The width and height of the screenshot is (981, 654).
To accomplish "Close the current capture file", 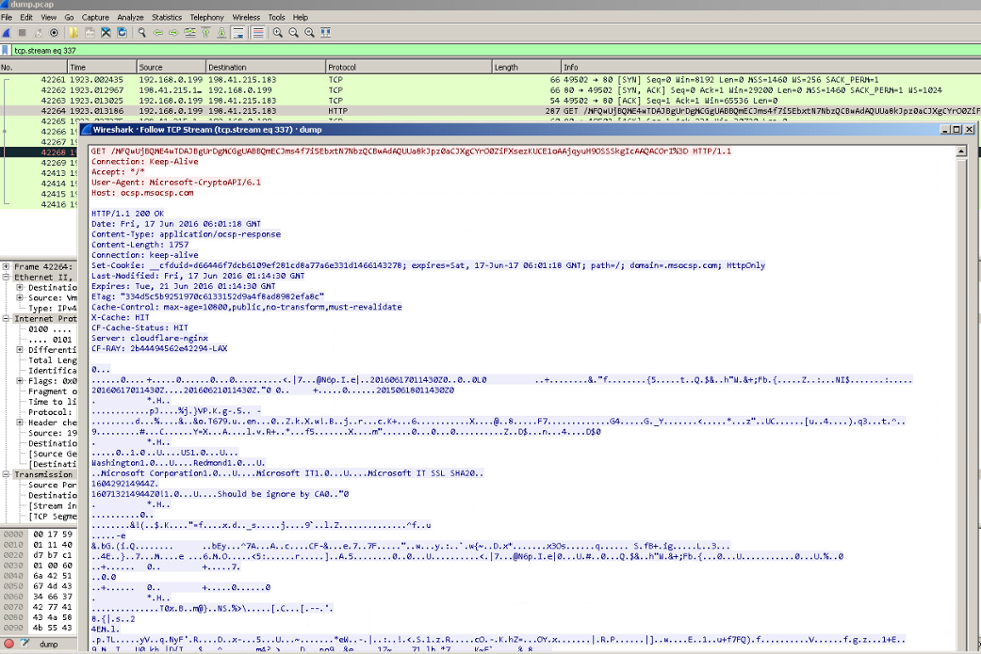I will [x=105, y=31].
